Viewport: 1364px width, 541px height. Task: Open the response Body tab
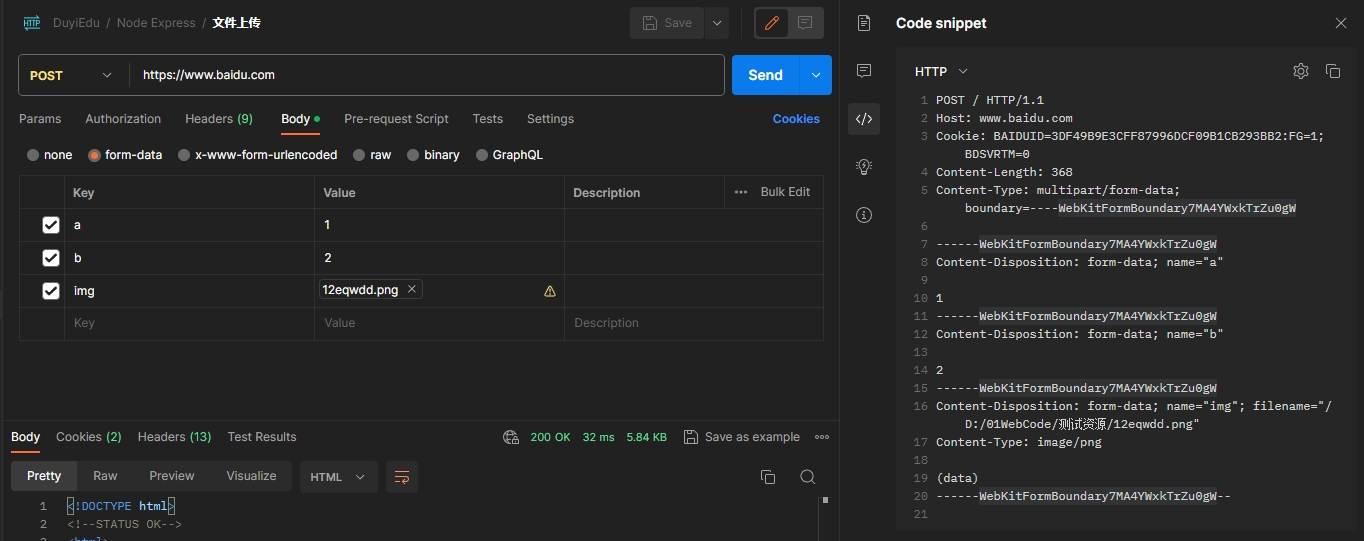(x=26, y=437)
